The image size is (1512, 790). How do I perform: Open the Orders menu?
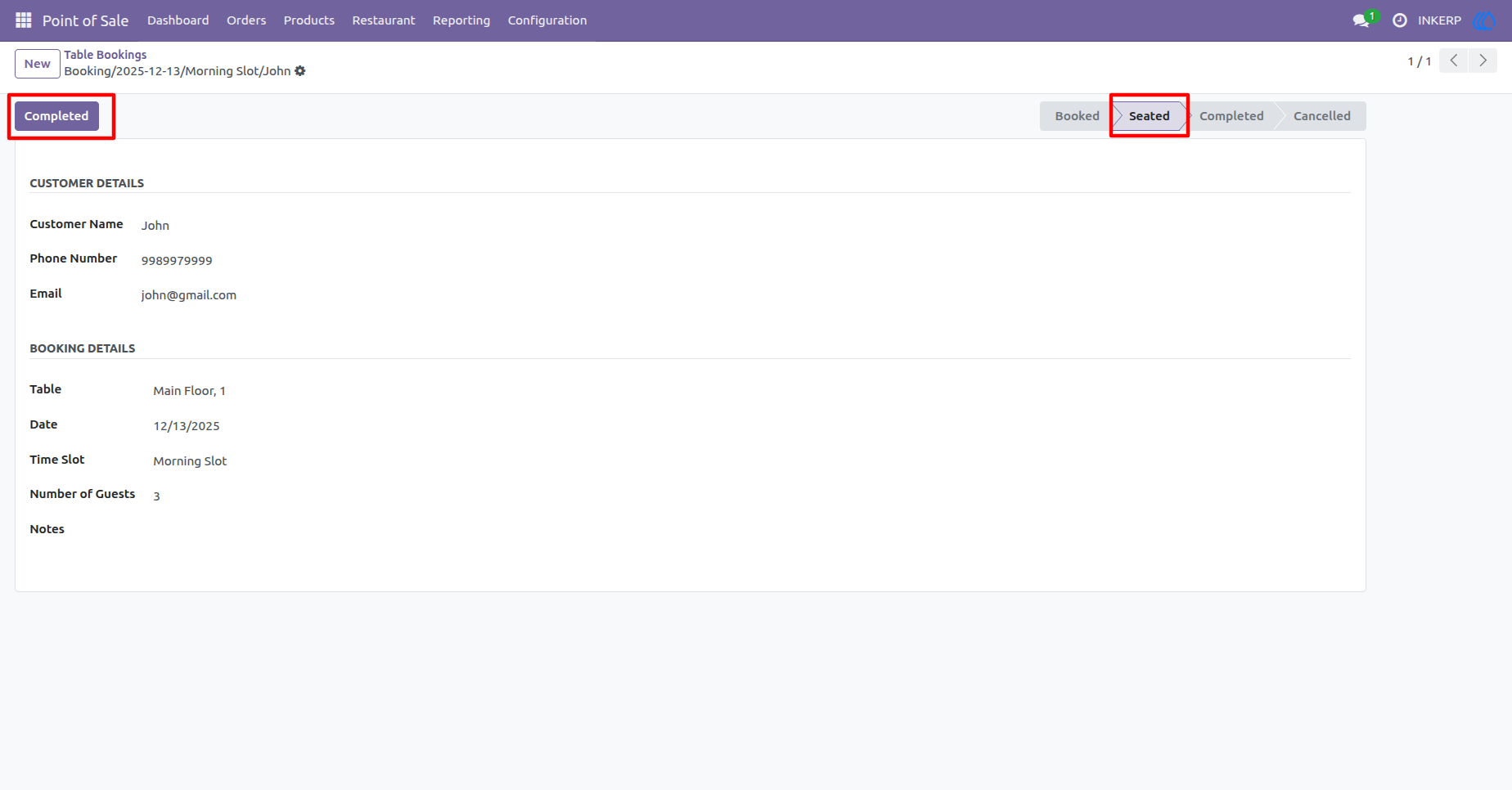[x=246, y=20]
